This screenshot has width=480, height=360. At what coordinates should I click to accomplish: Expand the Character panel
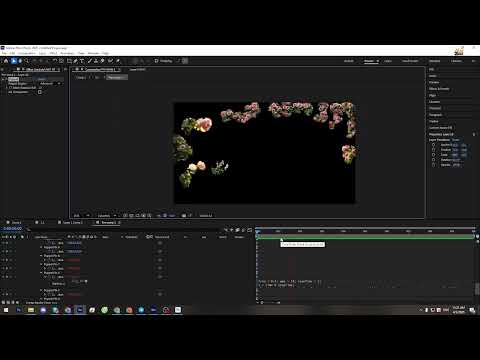click(435, 108)
